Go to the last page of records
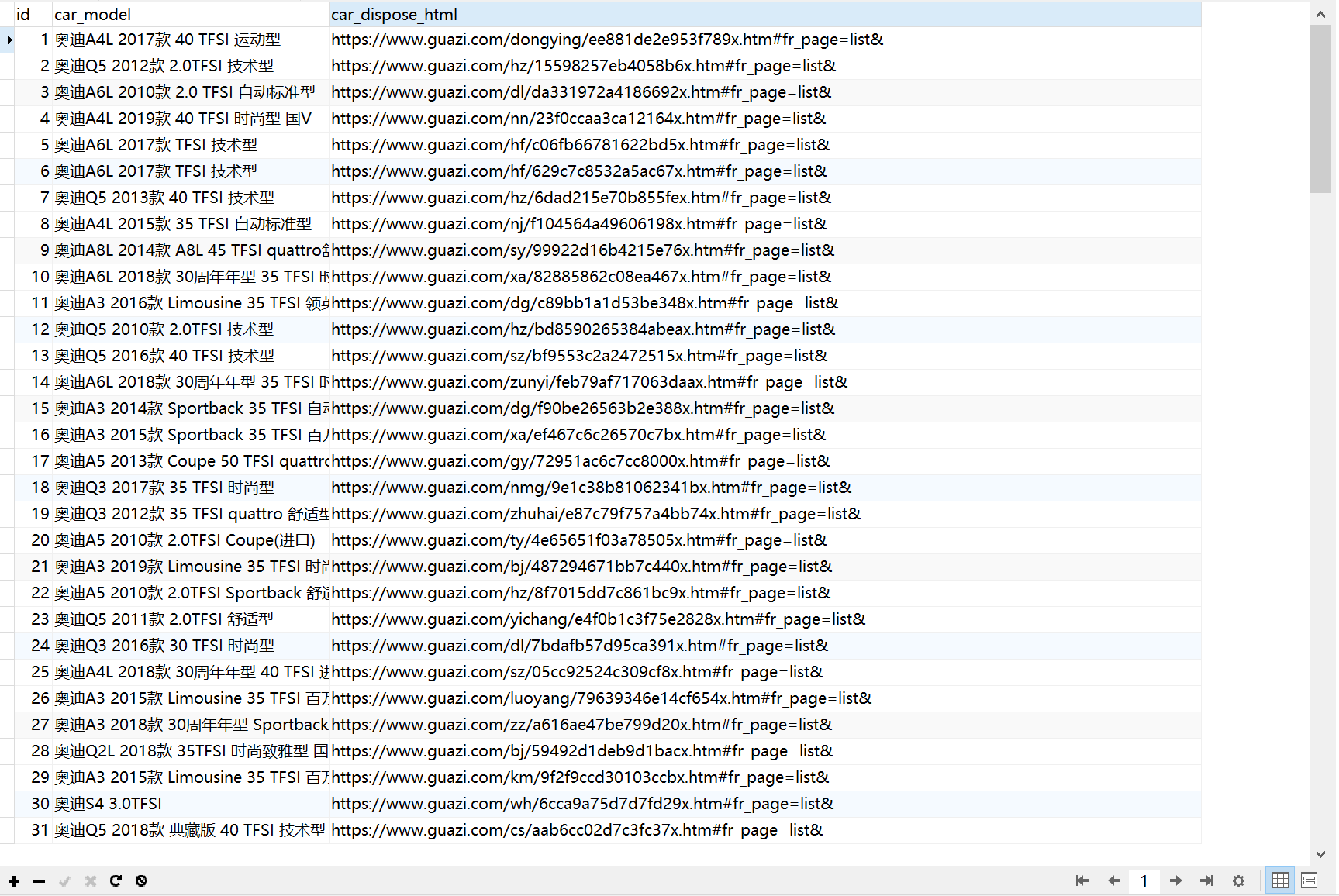The image size is (1339, 896). [1207, 880]
